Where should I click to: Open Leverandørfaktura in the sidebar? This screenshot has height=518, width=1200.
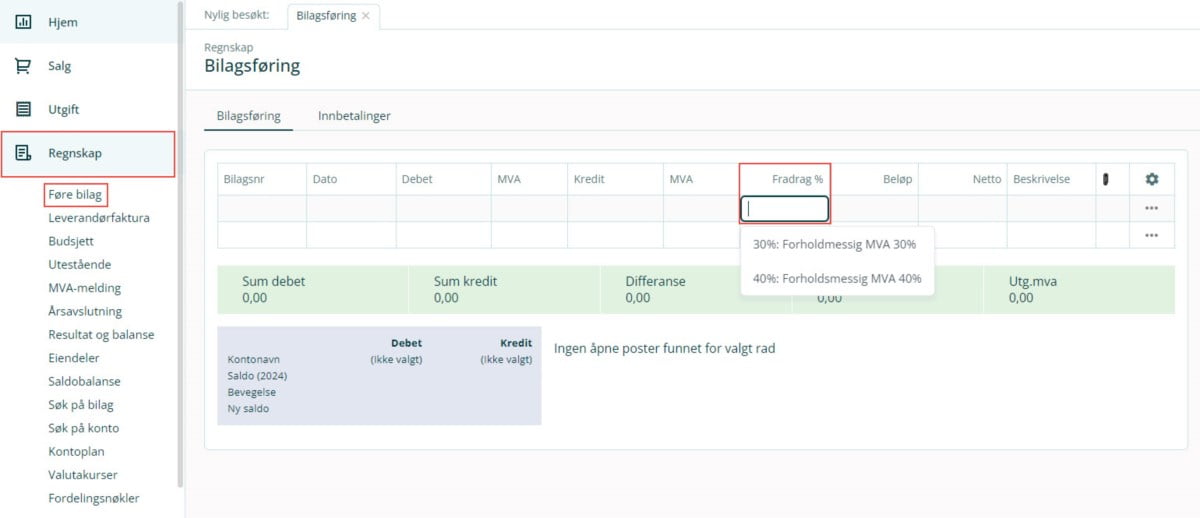[99, 217]
